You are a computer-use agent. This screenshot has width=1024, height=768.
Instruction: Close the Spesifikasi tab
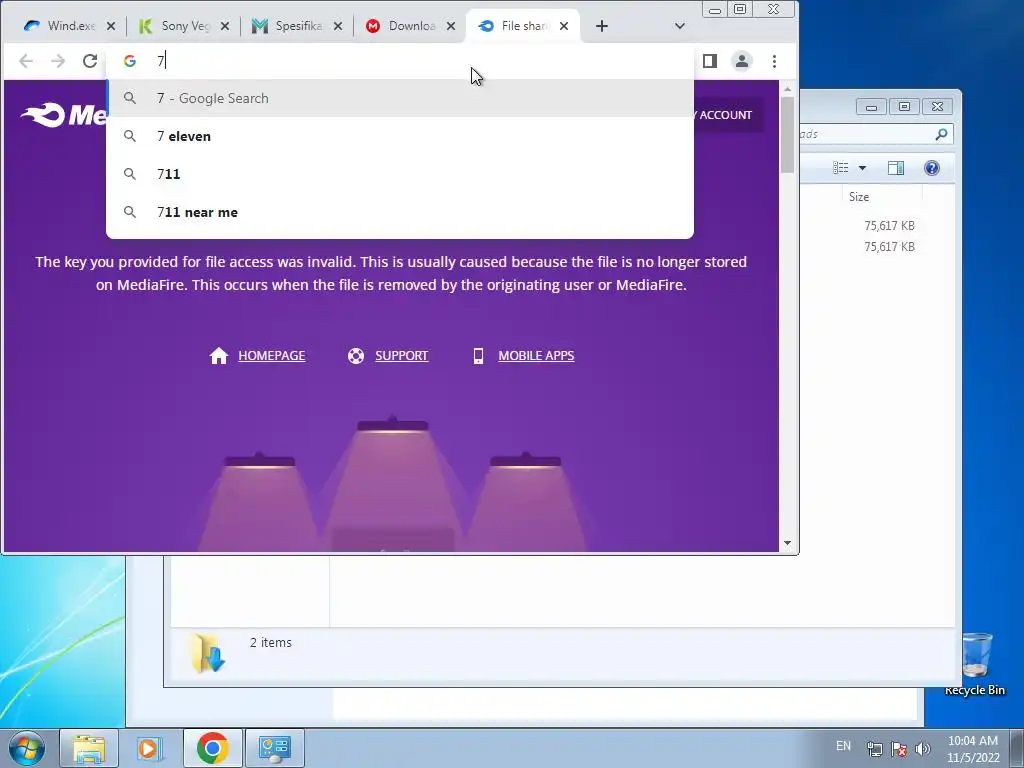pos(338,26)
